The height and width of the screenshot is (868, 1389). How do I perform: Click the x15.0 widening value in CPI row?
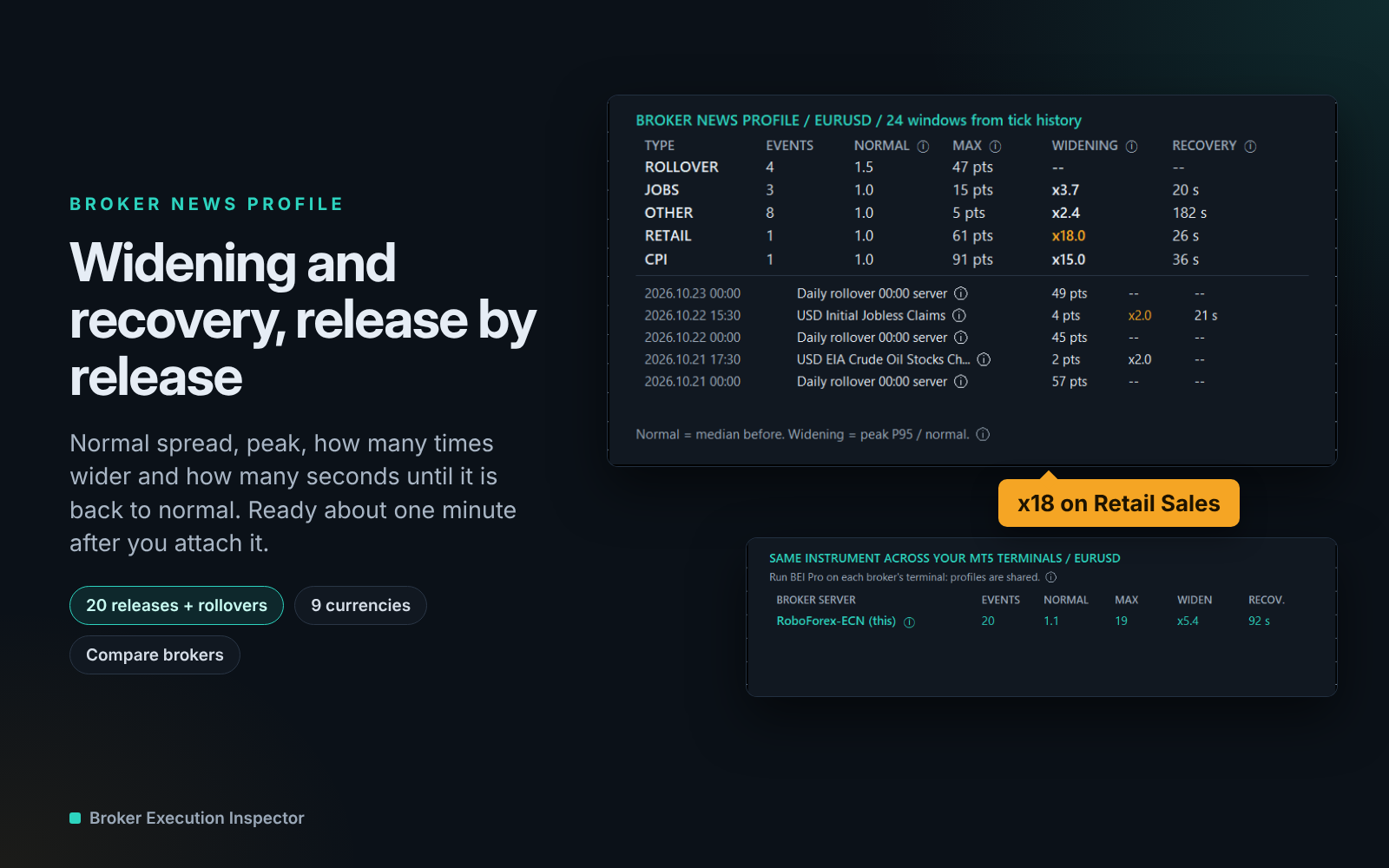pos(1069,260)
